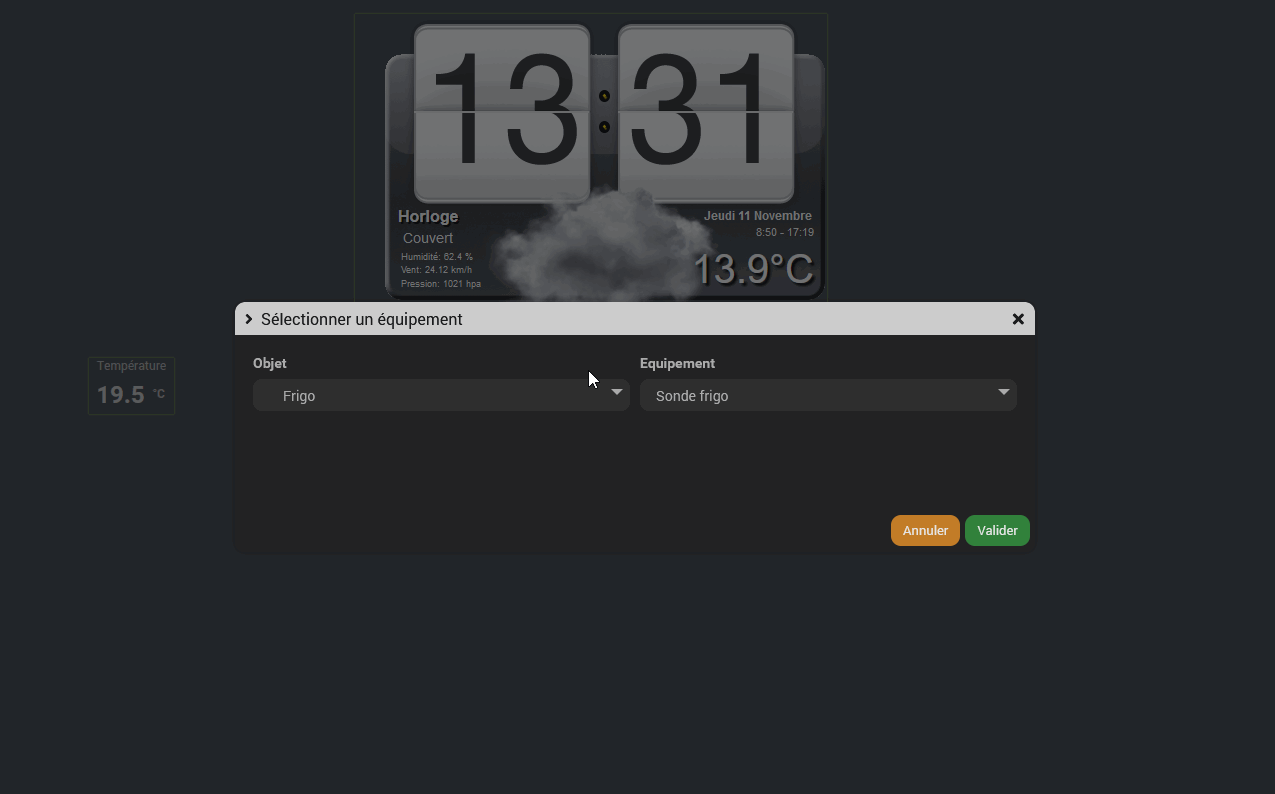The image size is (1275, 794).
Task: Click the sunrise-sunset times 8:50 - 17:19
Action: point(785,232)
